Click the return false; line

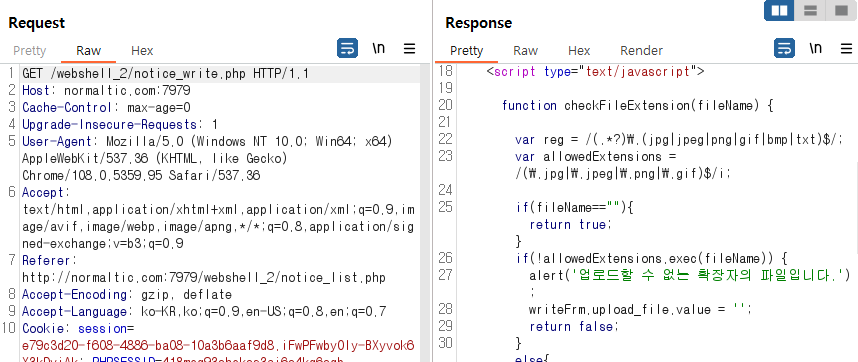click(574, 326)
